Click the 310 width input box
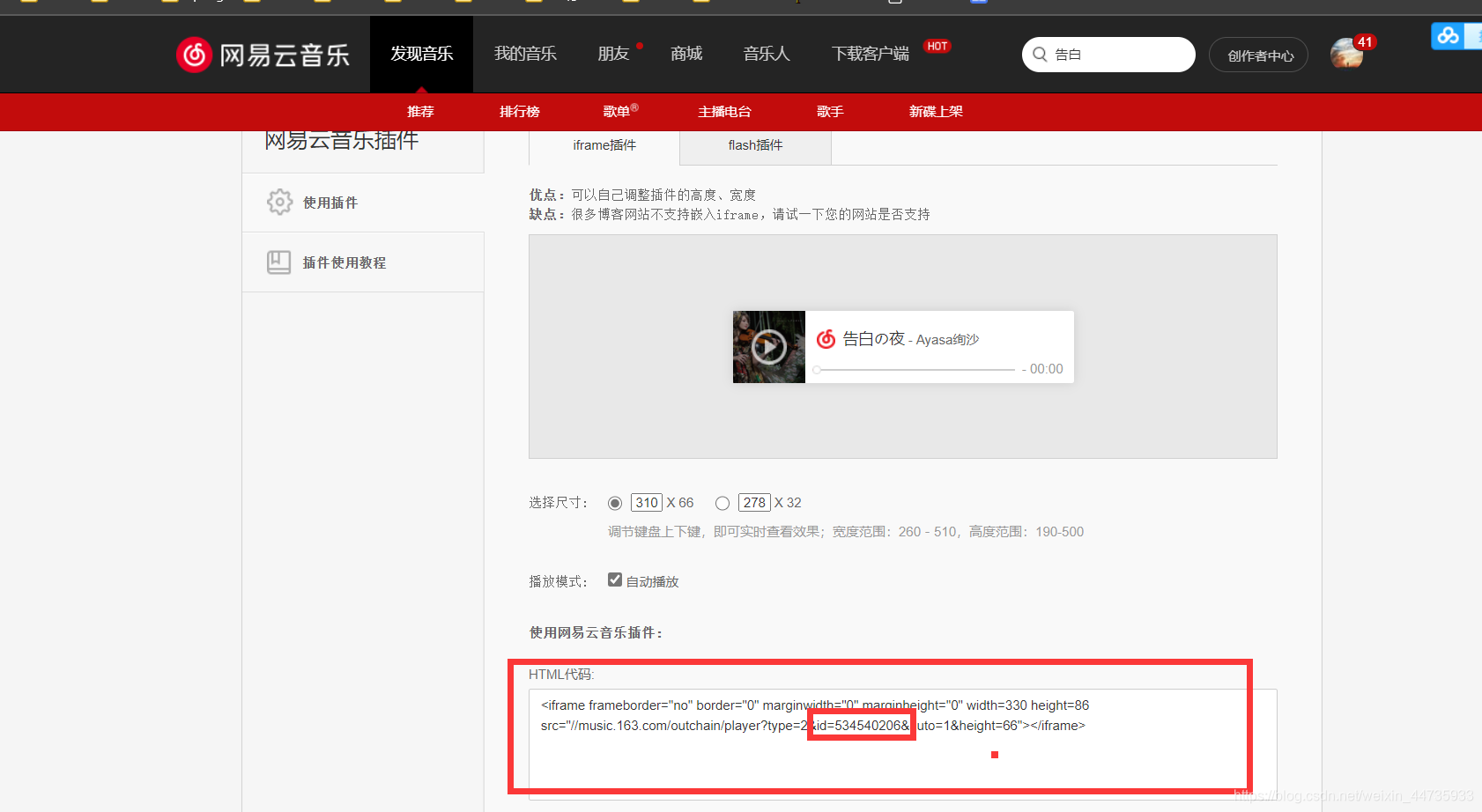 tap(647, 503)
